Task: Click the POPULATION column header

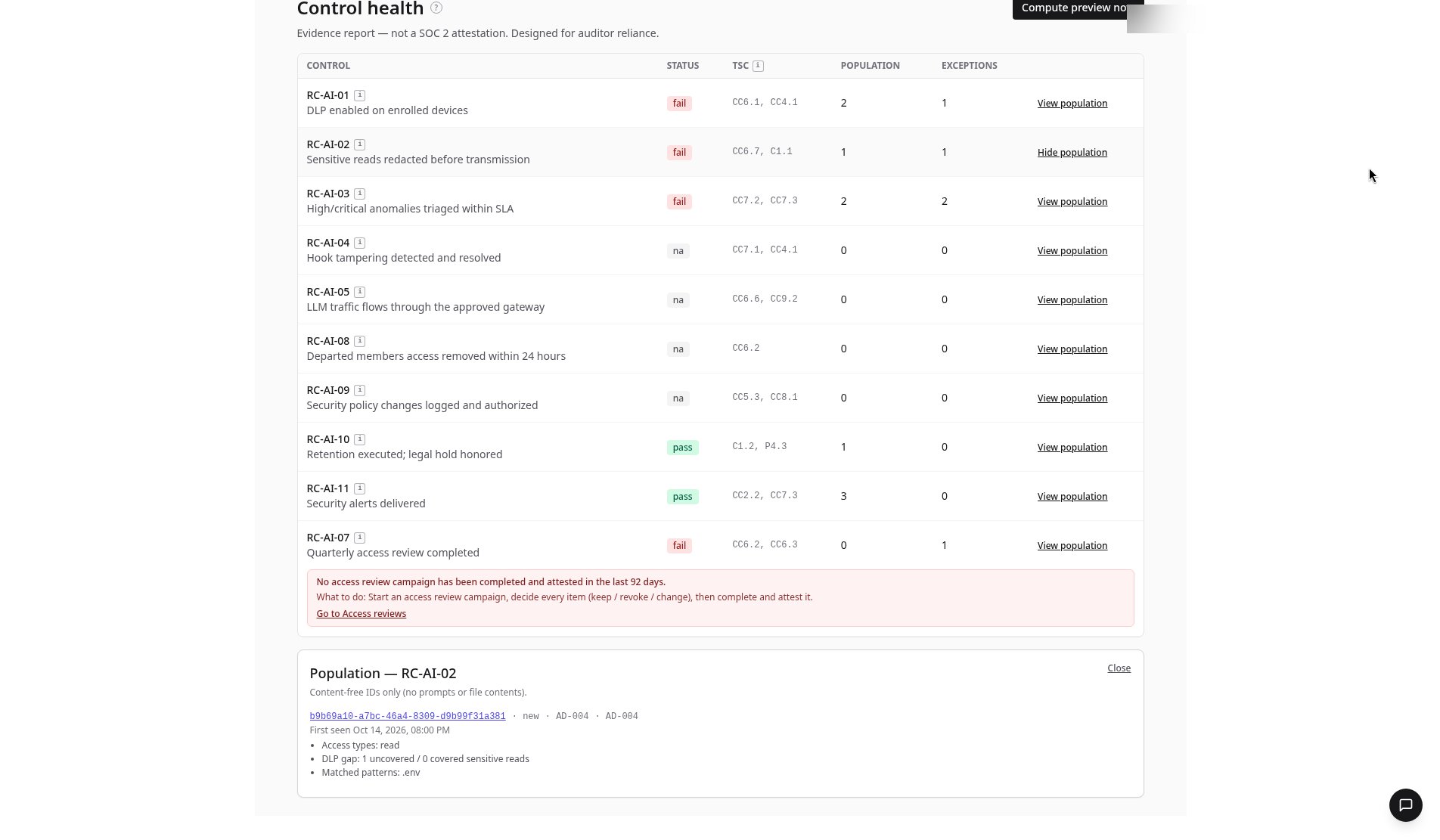Action: (870, 66)
